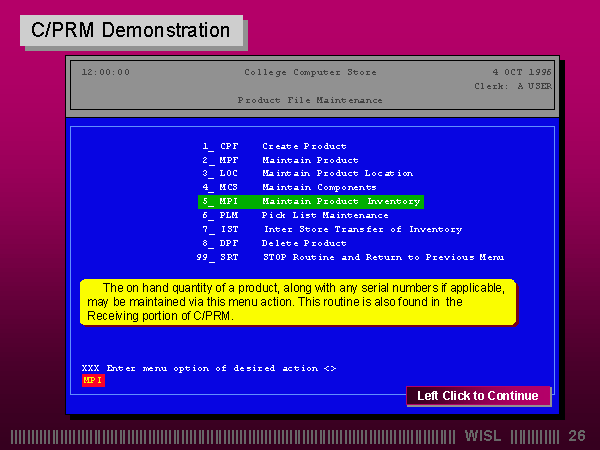
Task: Click the Left Click to Continue button
Action: pos(477,396)
